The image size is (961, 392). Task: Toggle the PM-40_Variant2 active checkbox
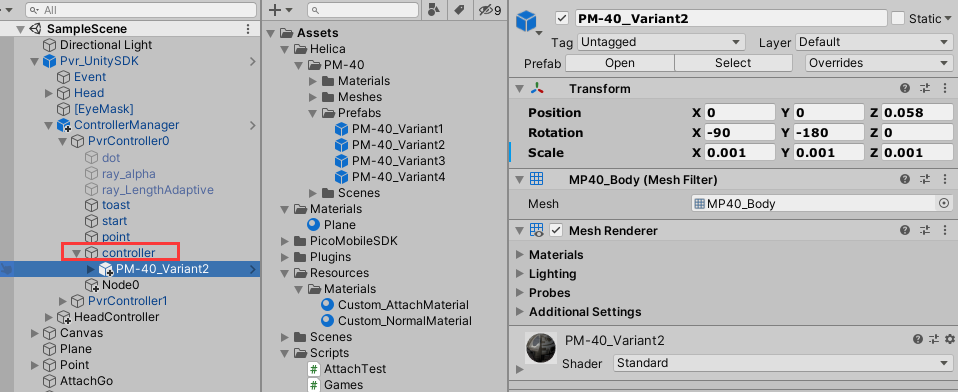click(562, 18)
